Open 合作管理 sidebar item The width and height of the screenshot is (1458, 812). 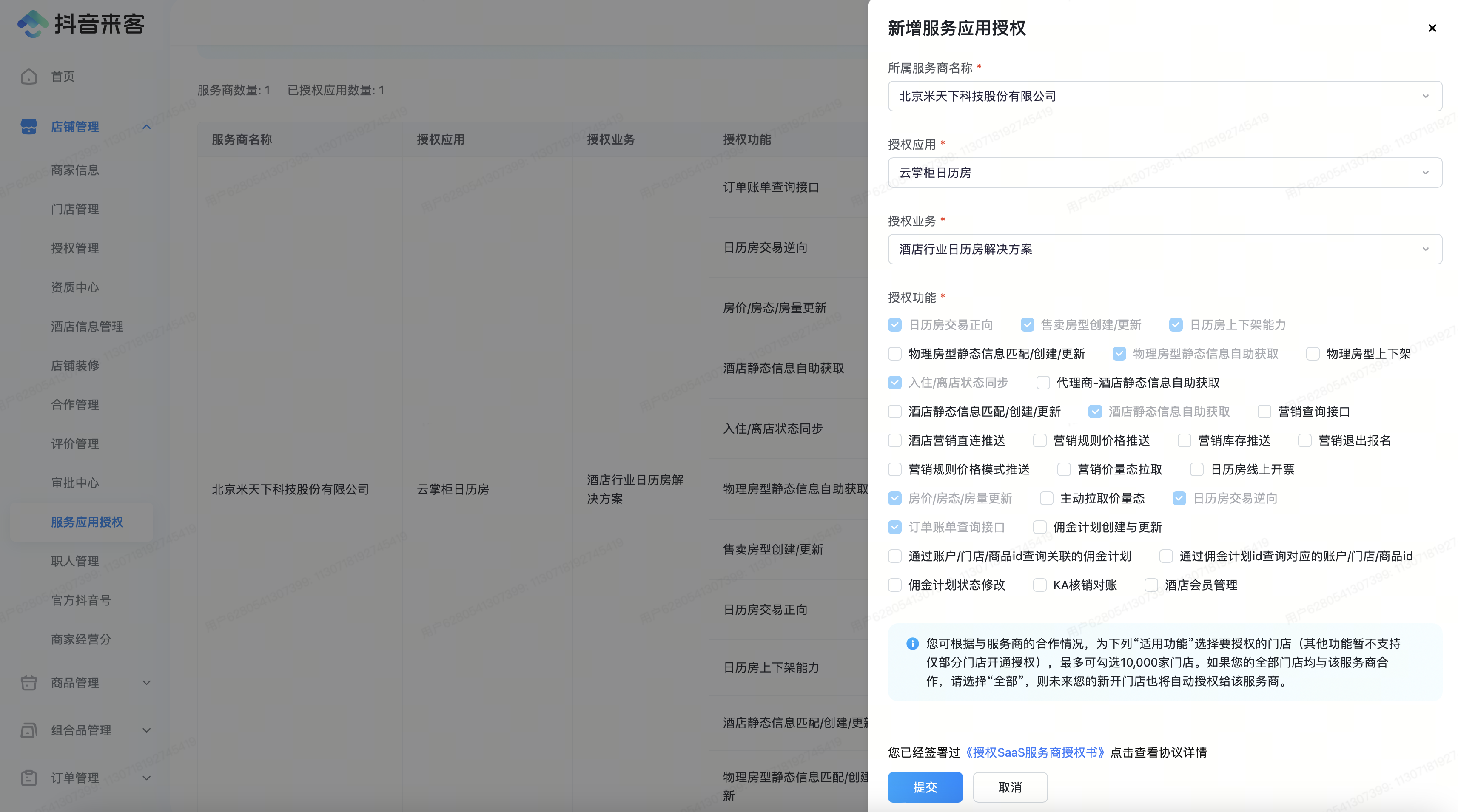tap(75, 404)
